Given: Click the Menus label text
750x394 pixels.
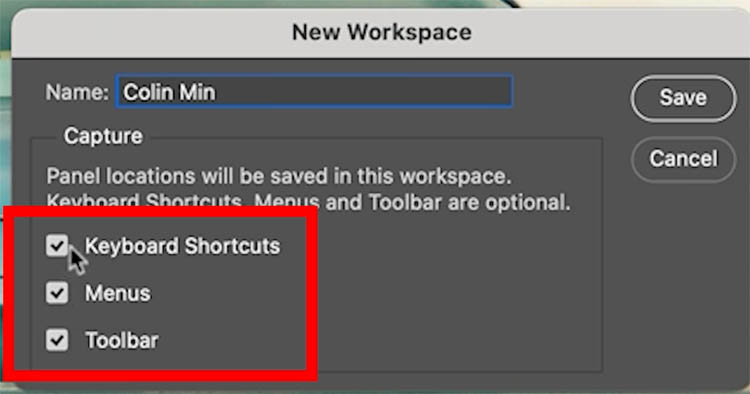Looking at the screenshot, I should click(x=118, y=293).
